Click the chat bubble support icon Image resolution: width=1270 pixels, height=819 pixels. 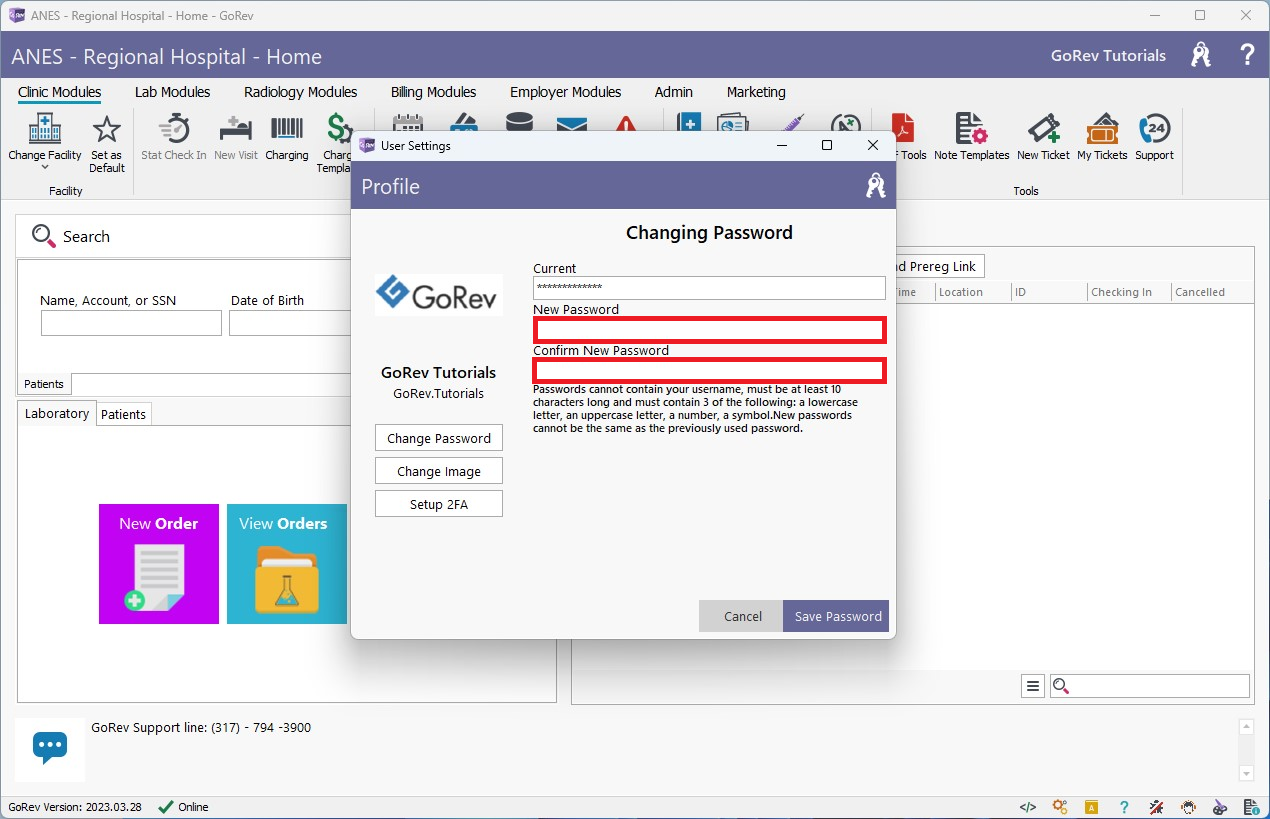(50, 747)
